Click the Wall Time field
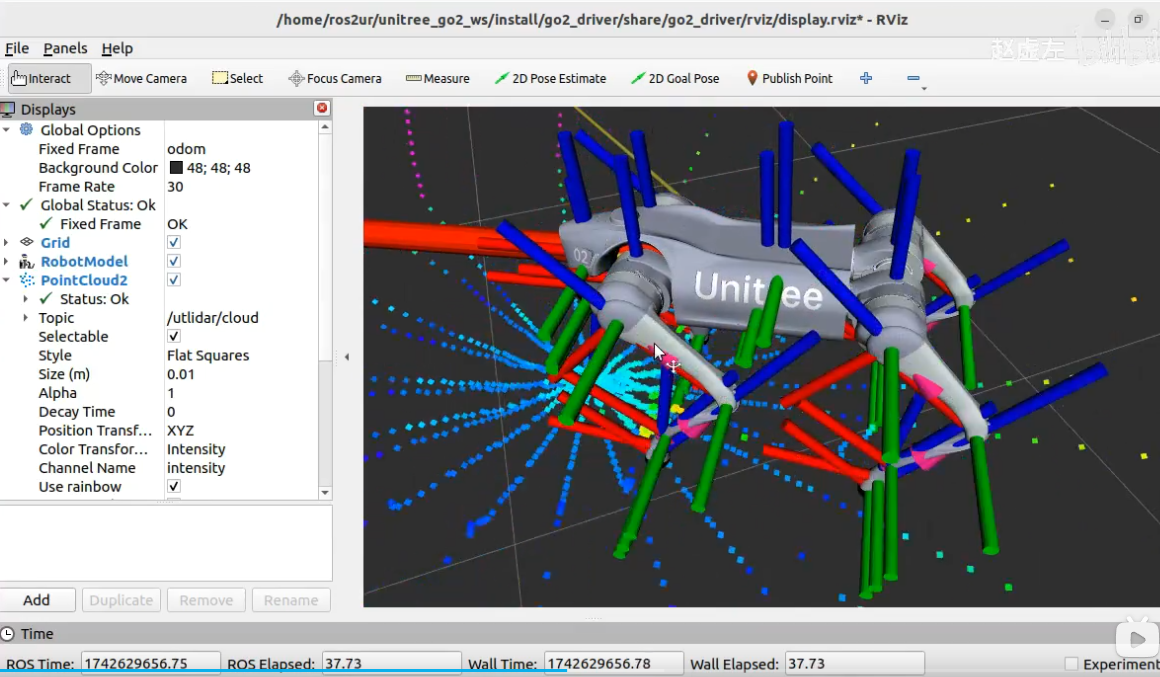Viewport: 1160px width, 677px height. tap(614, 664)
